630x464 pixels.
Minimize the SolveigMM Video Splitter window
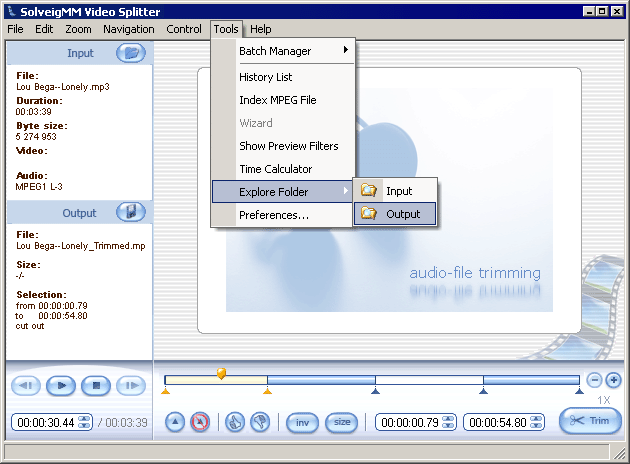(589, 11)
